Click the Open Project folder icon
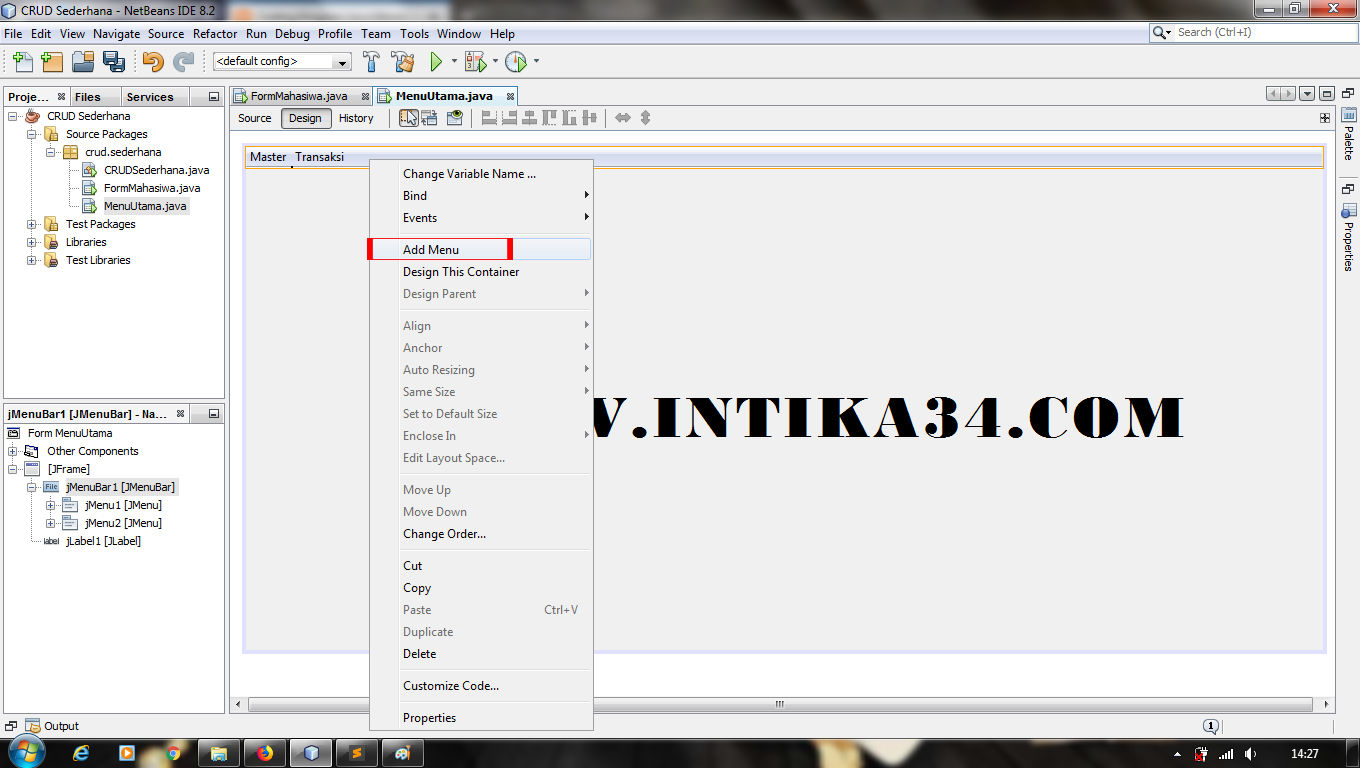The width and height of the screenshot is (1360, 768). [83, 62]
